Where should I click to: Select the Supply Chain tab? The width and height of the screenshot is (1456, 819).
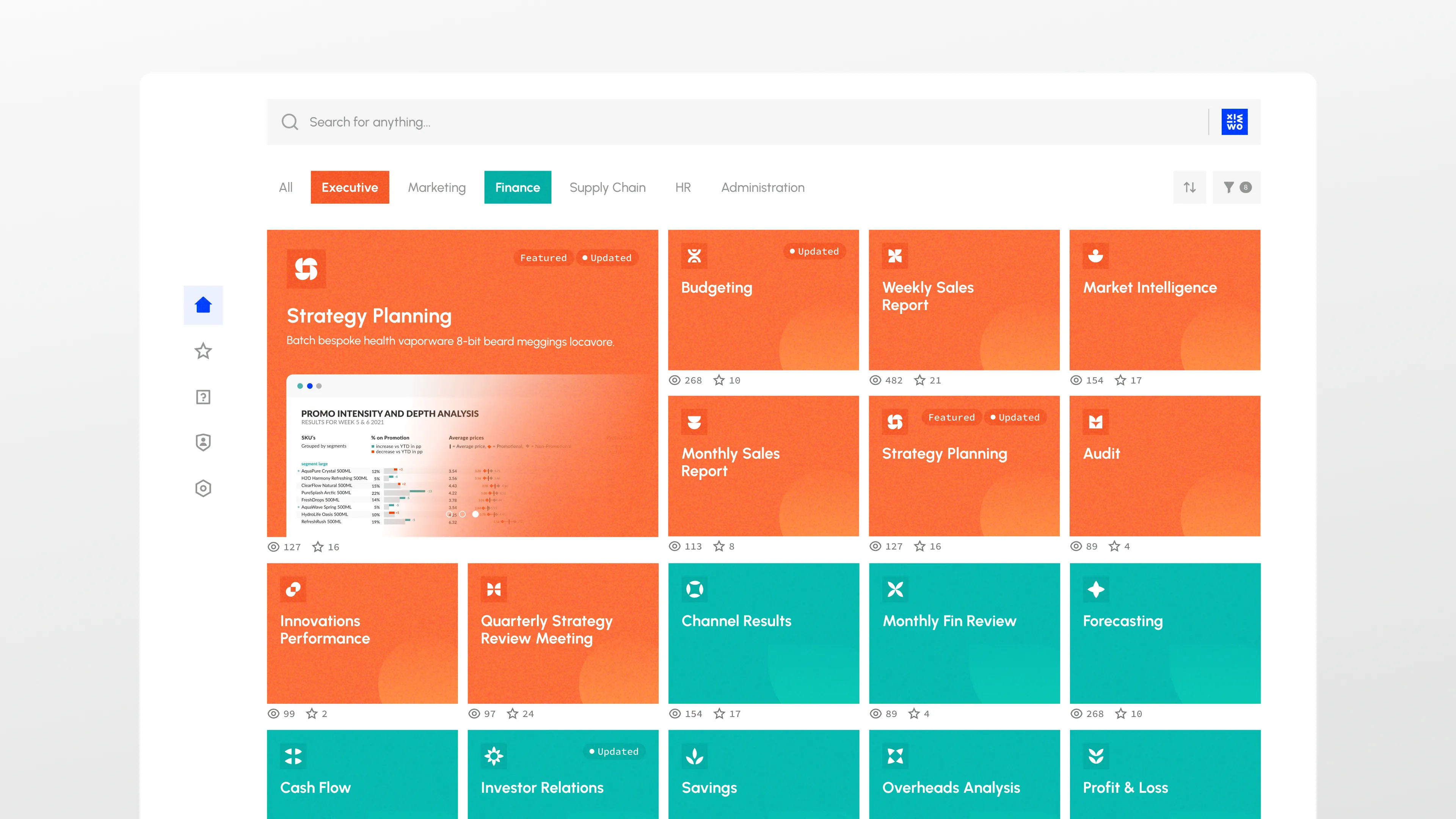pyautogui.click(x=607, y=187)
